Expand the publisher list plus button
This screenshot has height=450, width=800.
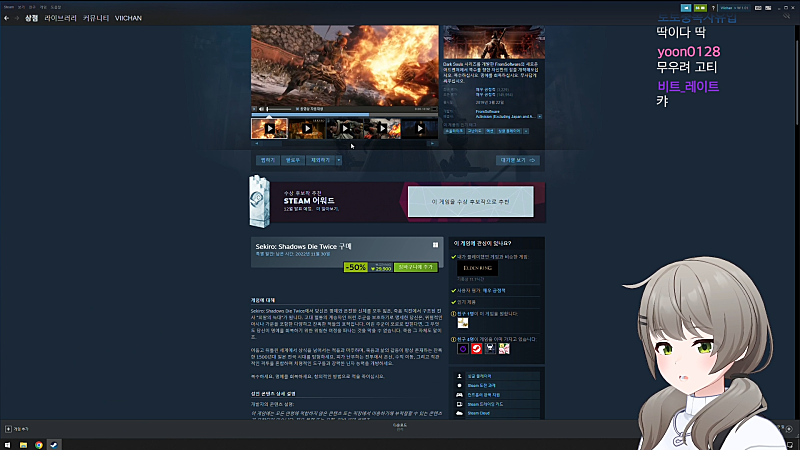click(539, 116)
